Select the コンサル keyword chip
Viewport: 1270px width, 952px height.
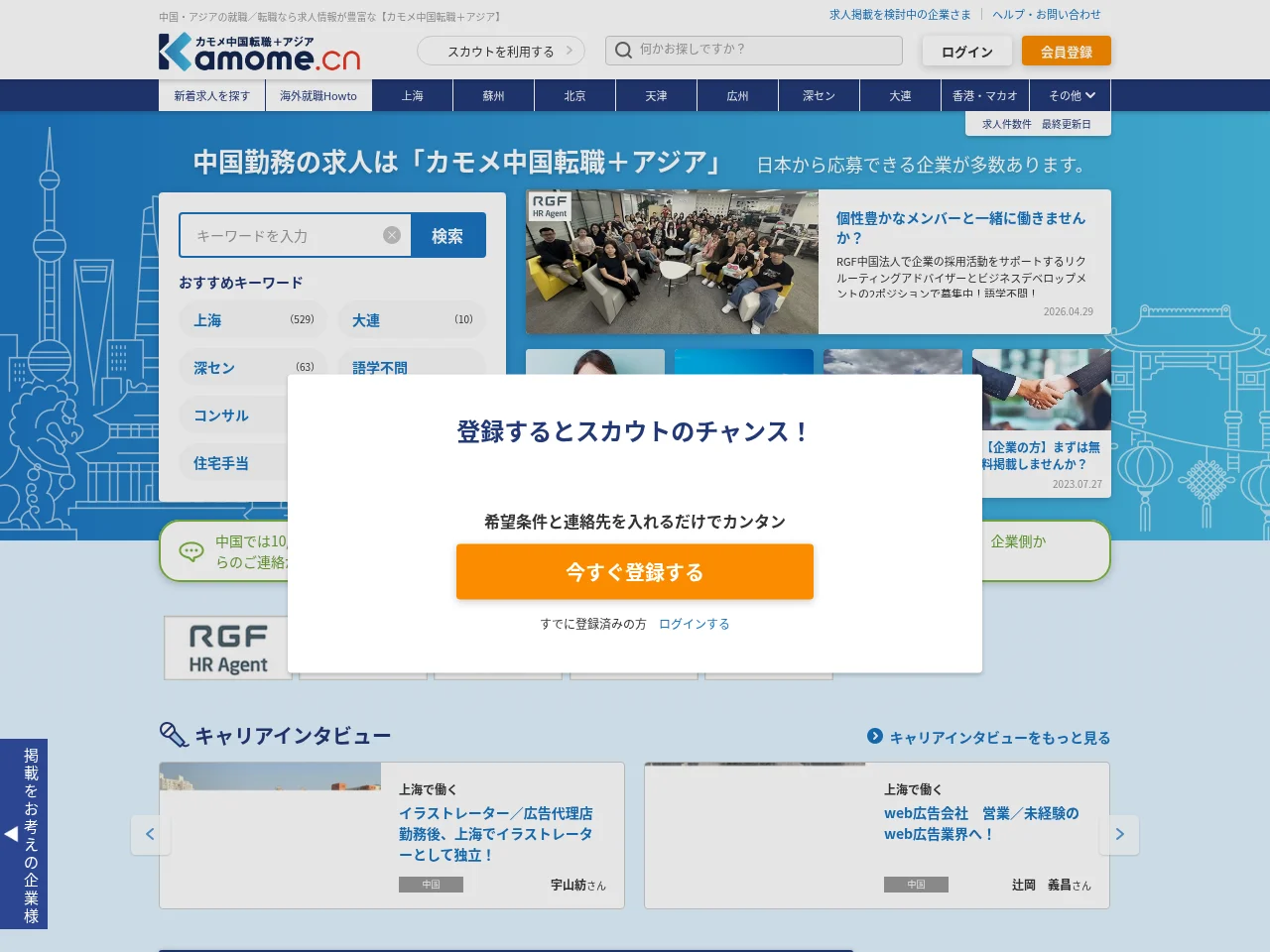[x=234, y=415]
